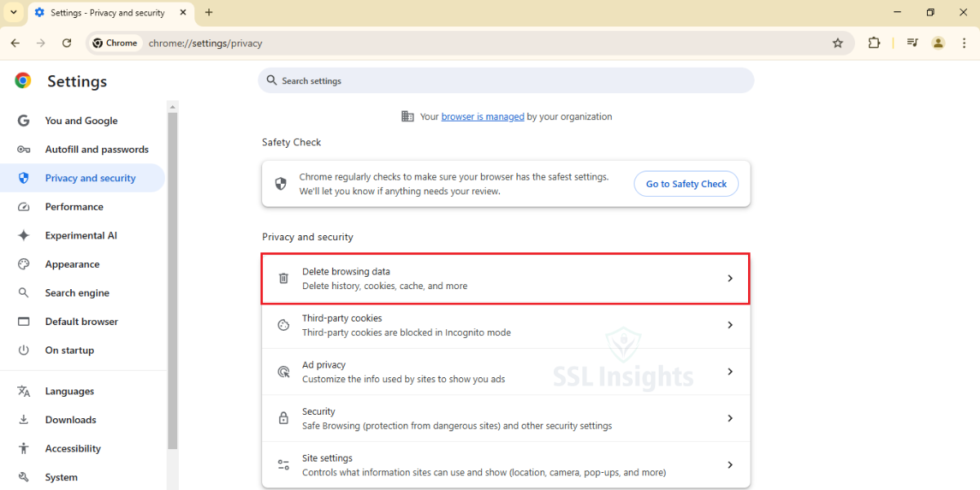Click the bookmark star icon in address bar
The height and width of the screenshot is (490, 980).
coord(838,43)
